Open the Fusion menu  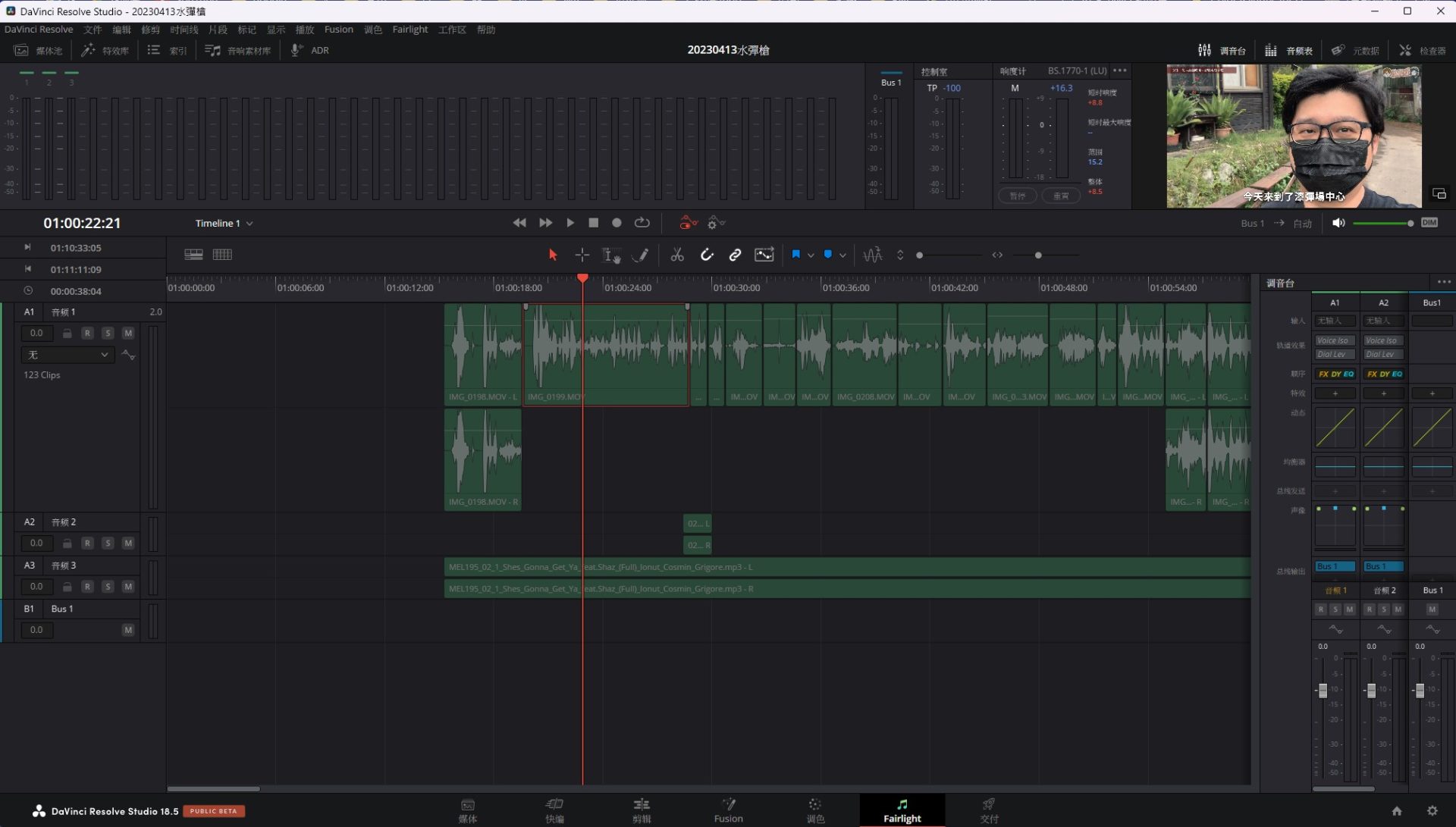click(x=338, y=30)
